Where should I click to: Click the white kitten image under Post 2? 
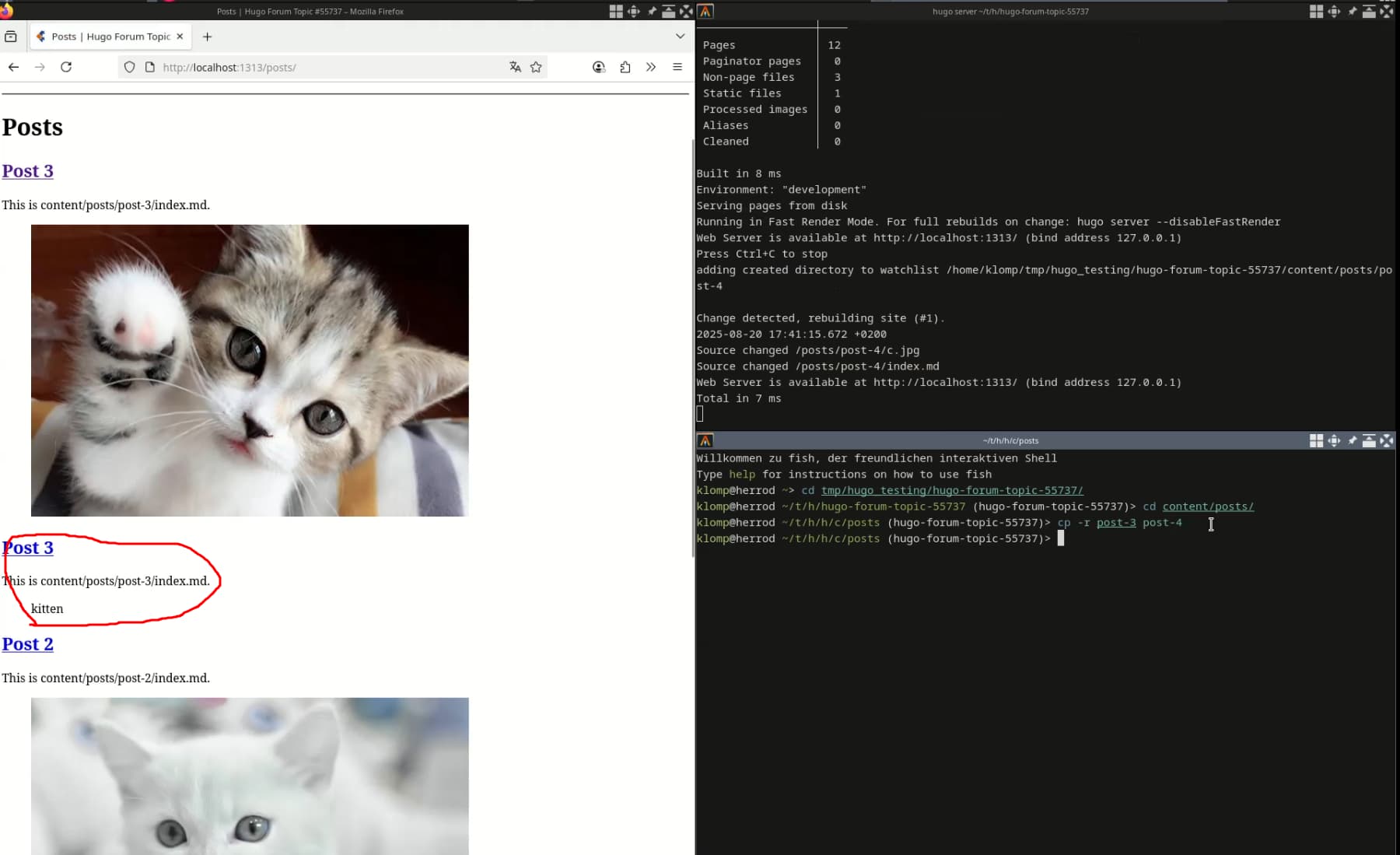(x=250, y=776)
